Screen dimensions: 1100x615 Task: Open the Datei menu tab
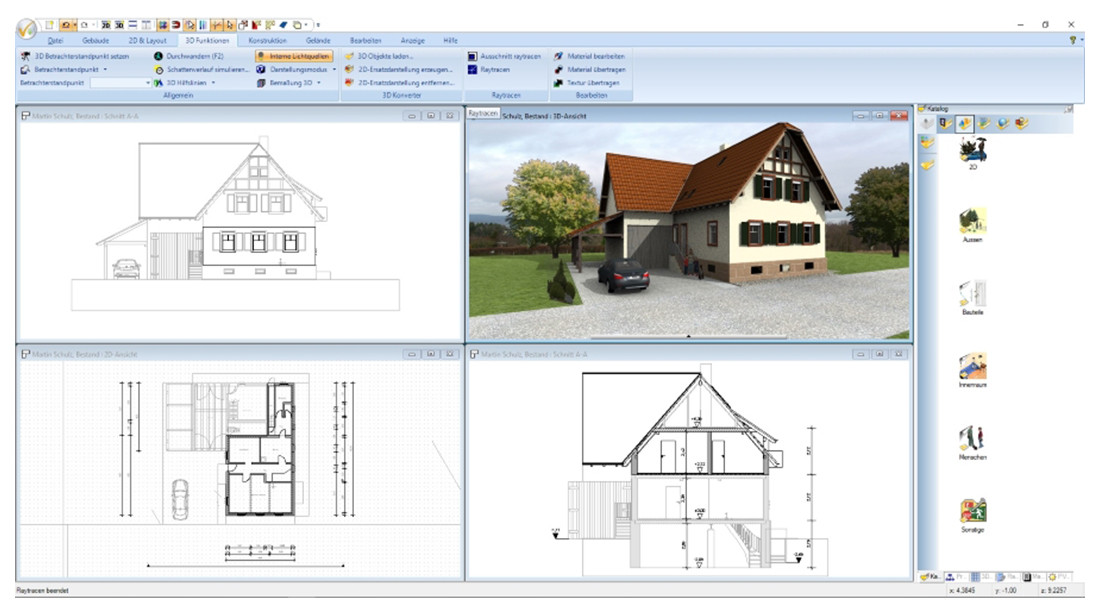[x=55, y=41]
